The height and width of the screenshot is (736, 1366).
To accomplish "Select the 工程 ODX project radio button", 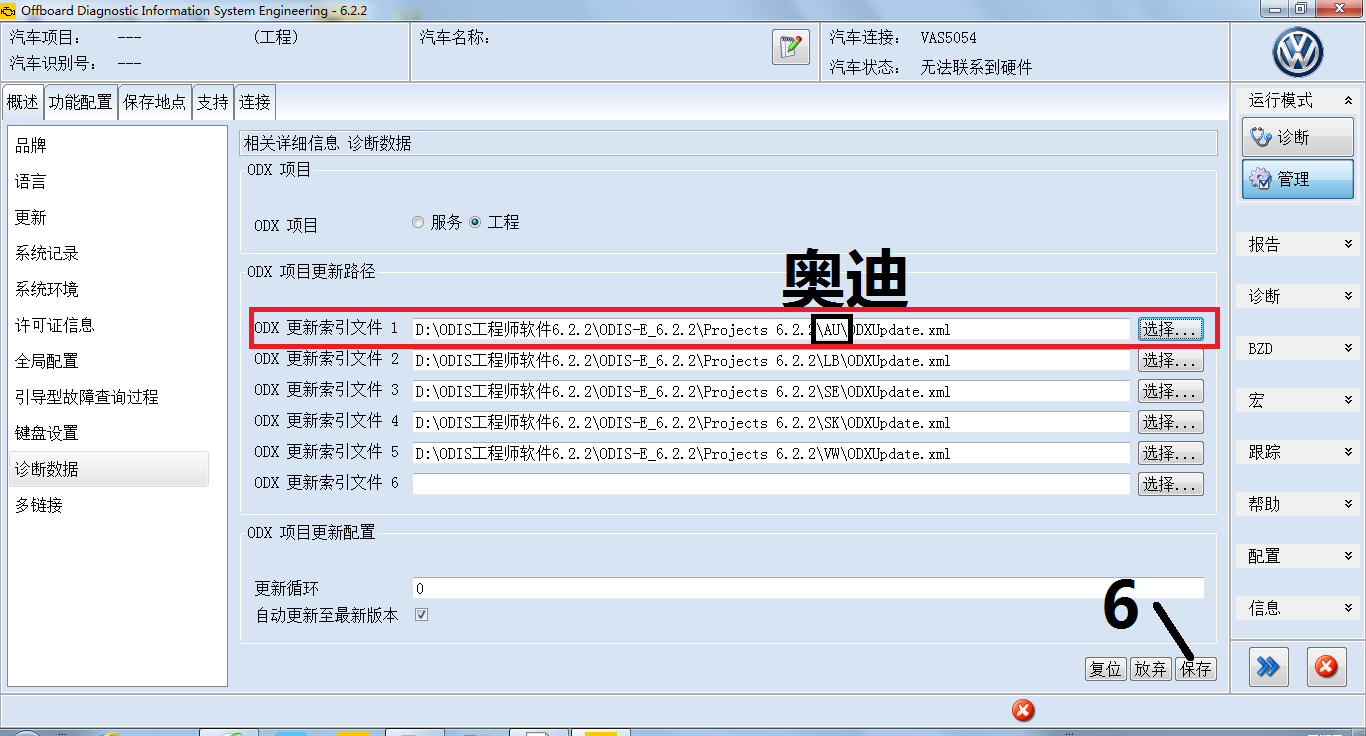I will click(x=475, y=223).
